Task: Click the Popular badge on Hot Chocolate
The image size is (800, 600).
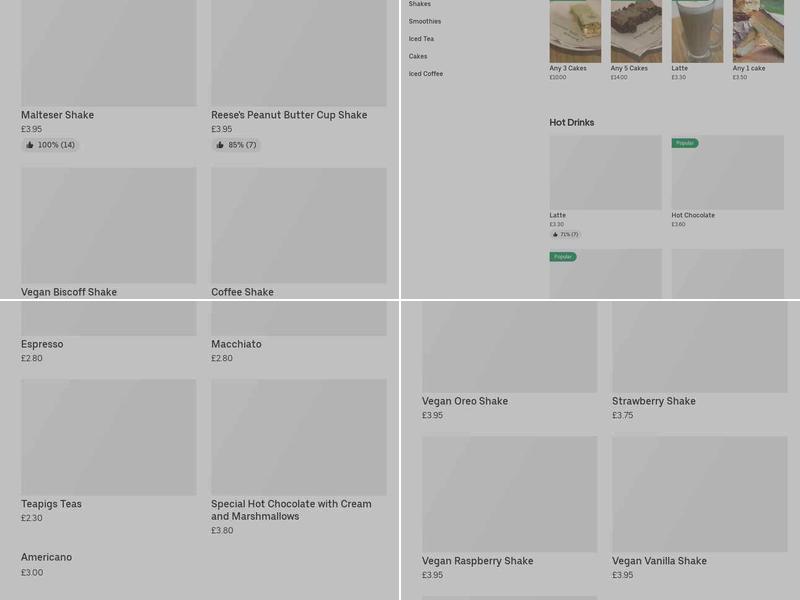Action: [x=685, y=143]
